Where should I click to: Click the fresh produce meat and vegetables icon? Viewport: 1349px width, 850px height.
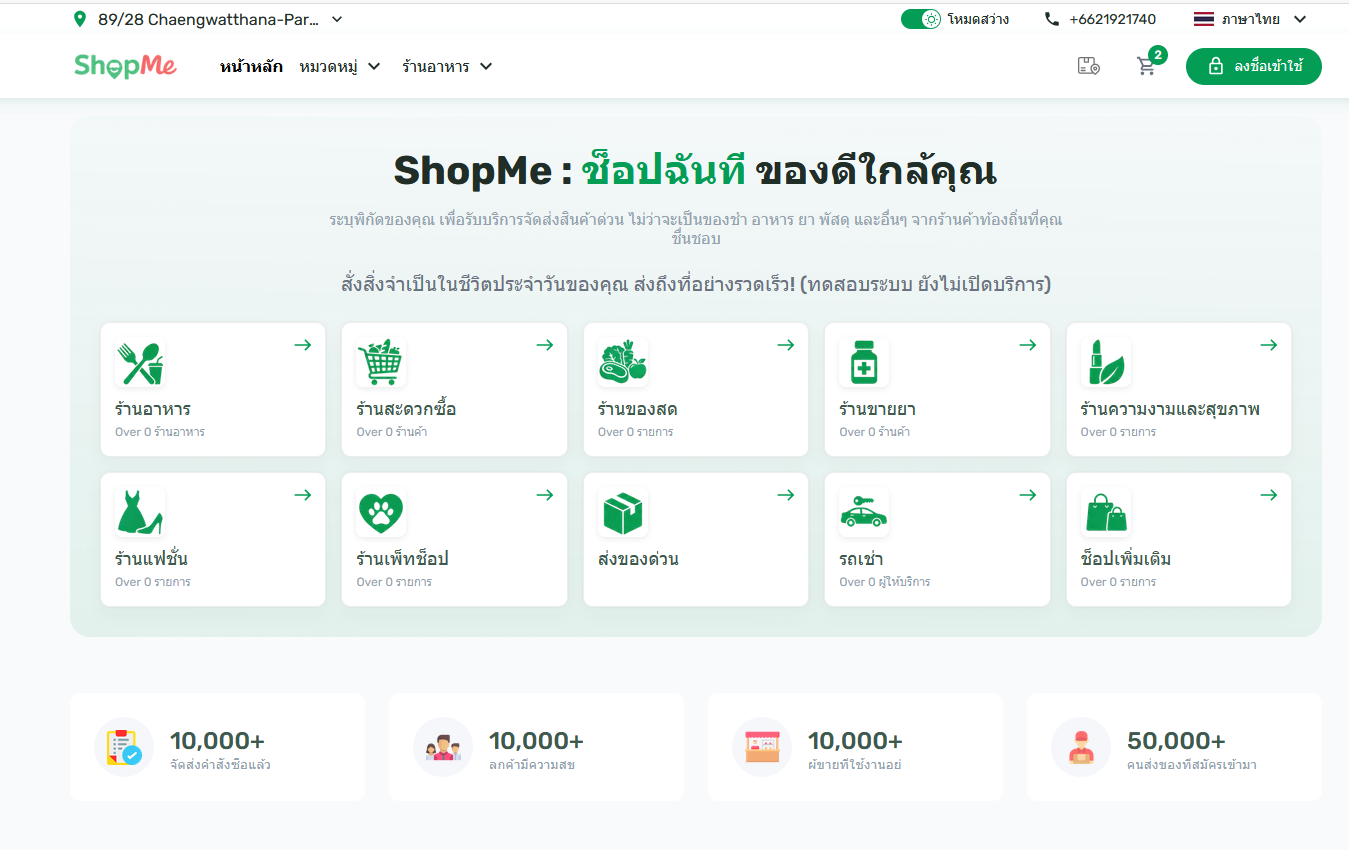[623, 363]
